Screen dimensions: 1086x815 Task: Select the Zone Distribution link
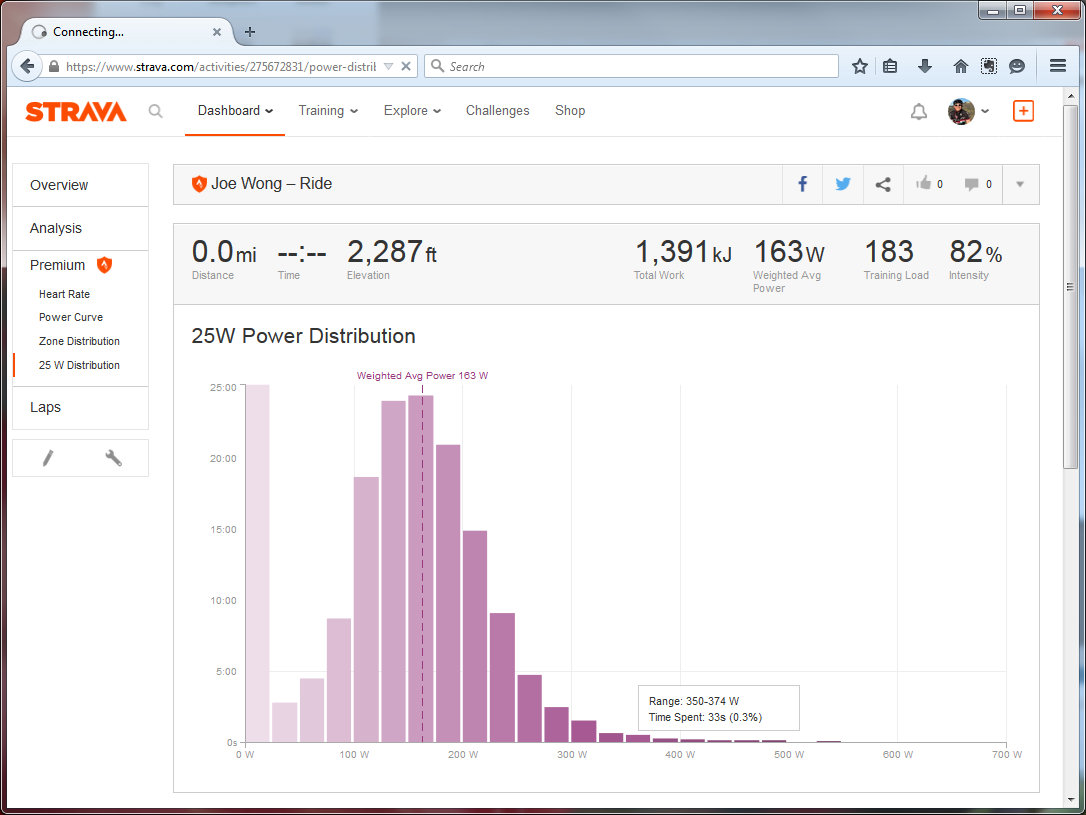(x=79, y=341)
